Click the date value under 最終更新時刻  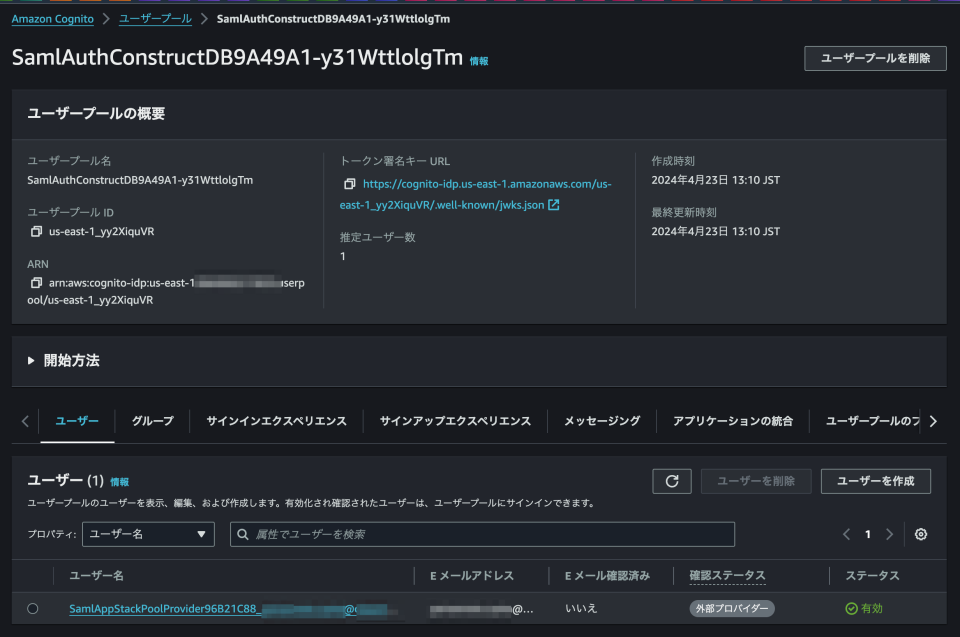716,232
